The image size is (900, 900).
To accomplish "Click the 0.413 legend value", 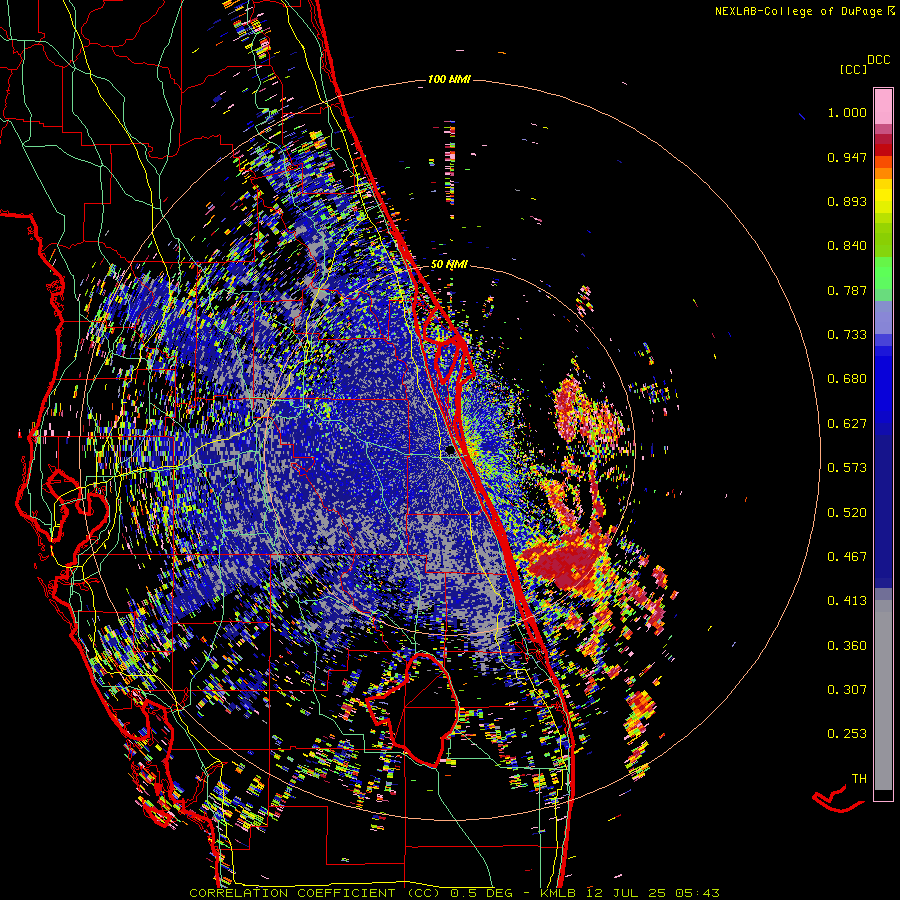I will 847,601.
